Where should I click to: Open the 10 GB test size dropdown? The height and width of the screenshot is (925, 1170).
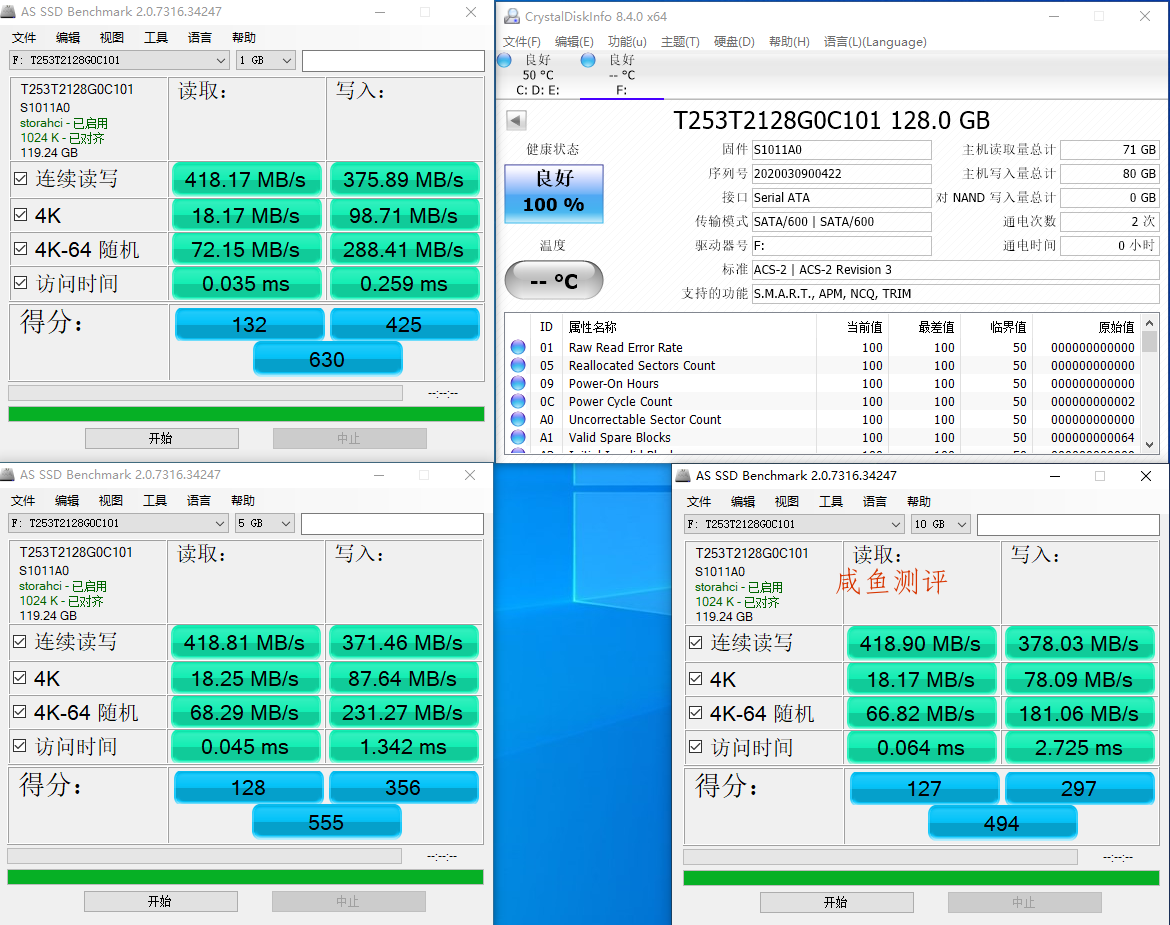(941, 524)
